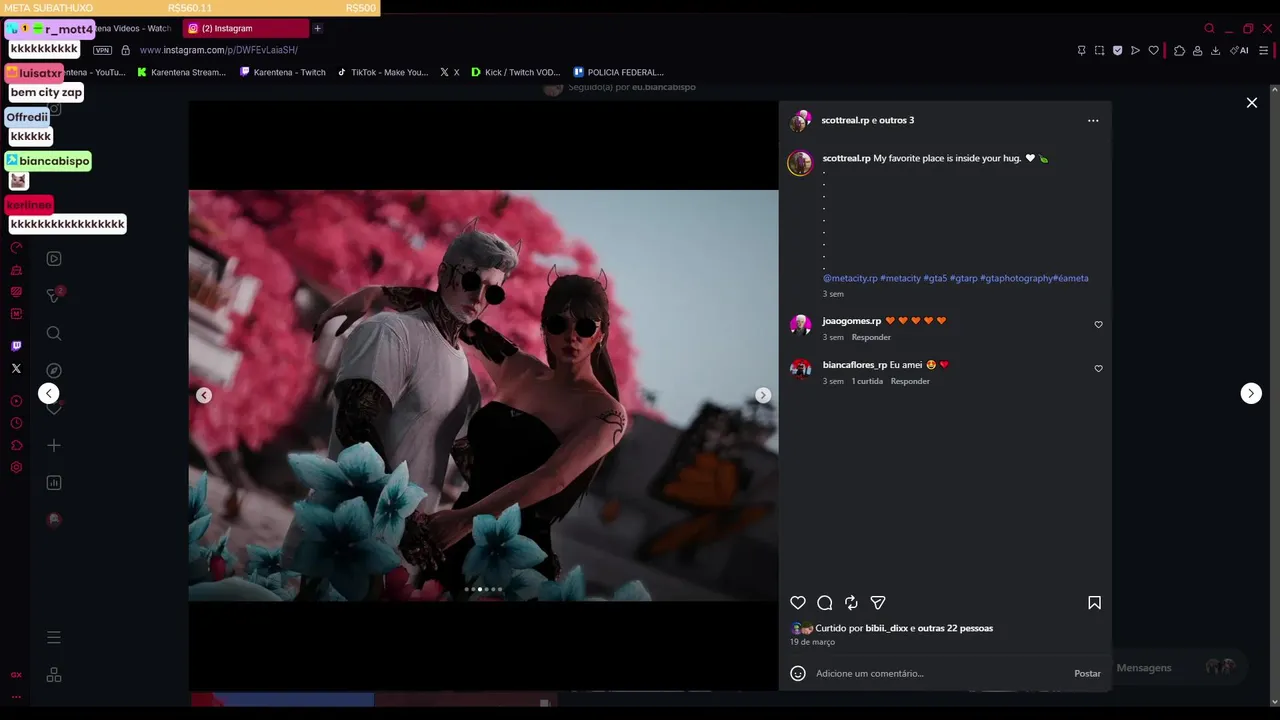Open Instagram Reels icon in left nav
Image resolution: width=1280 pixels, height=720 pixels.
[54, 259]
